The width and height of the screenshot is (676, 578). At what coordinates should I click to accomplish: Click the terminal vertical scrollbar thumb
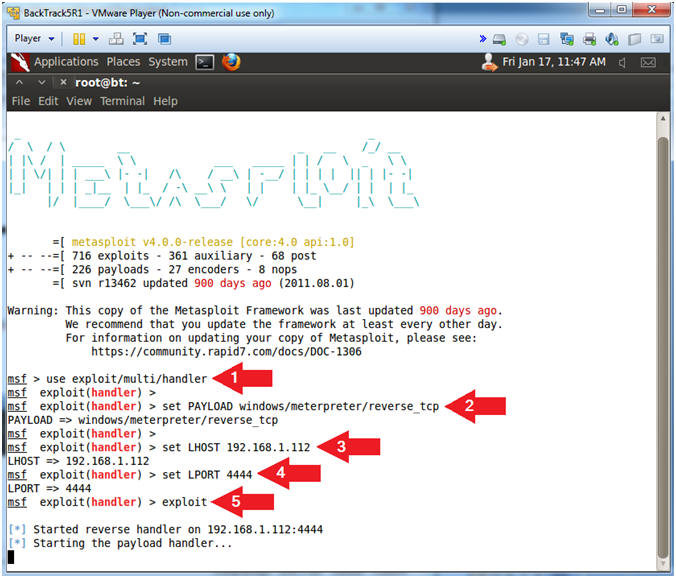(x=663, y=348)
